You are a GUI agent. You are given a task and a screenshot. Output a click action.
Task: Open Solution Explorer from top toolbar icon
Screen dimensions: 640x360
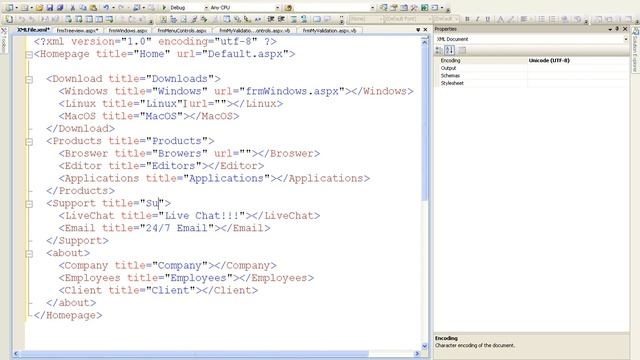384,8
